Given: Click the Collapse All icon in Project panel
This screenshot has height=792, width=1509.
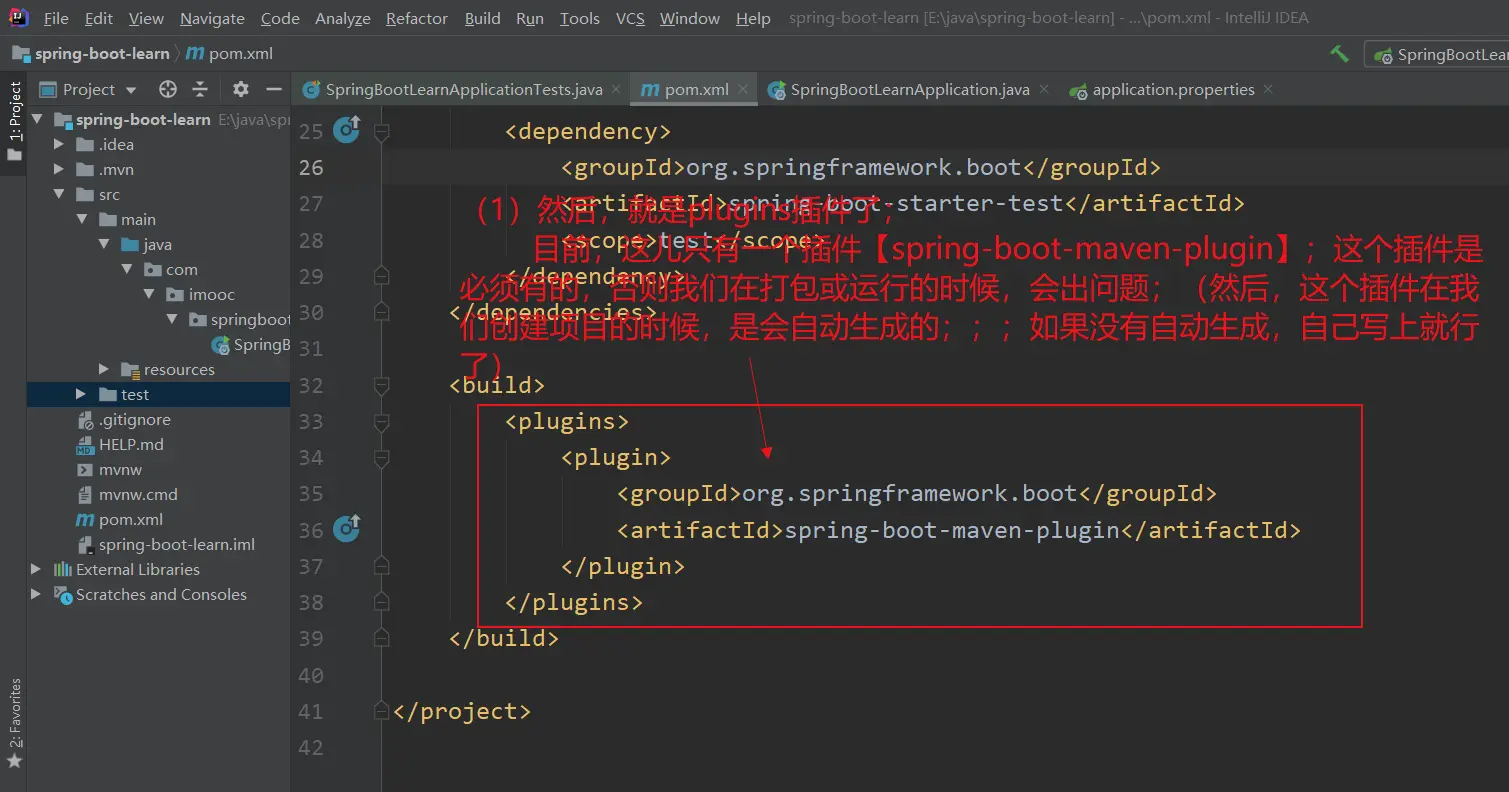Looking at the screenshot, I should click(200, 89).
